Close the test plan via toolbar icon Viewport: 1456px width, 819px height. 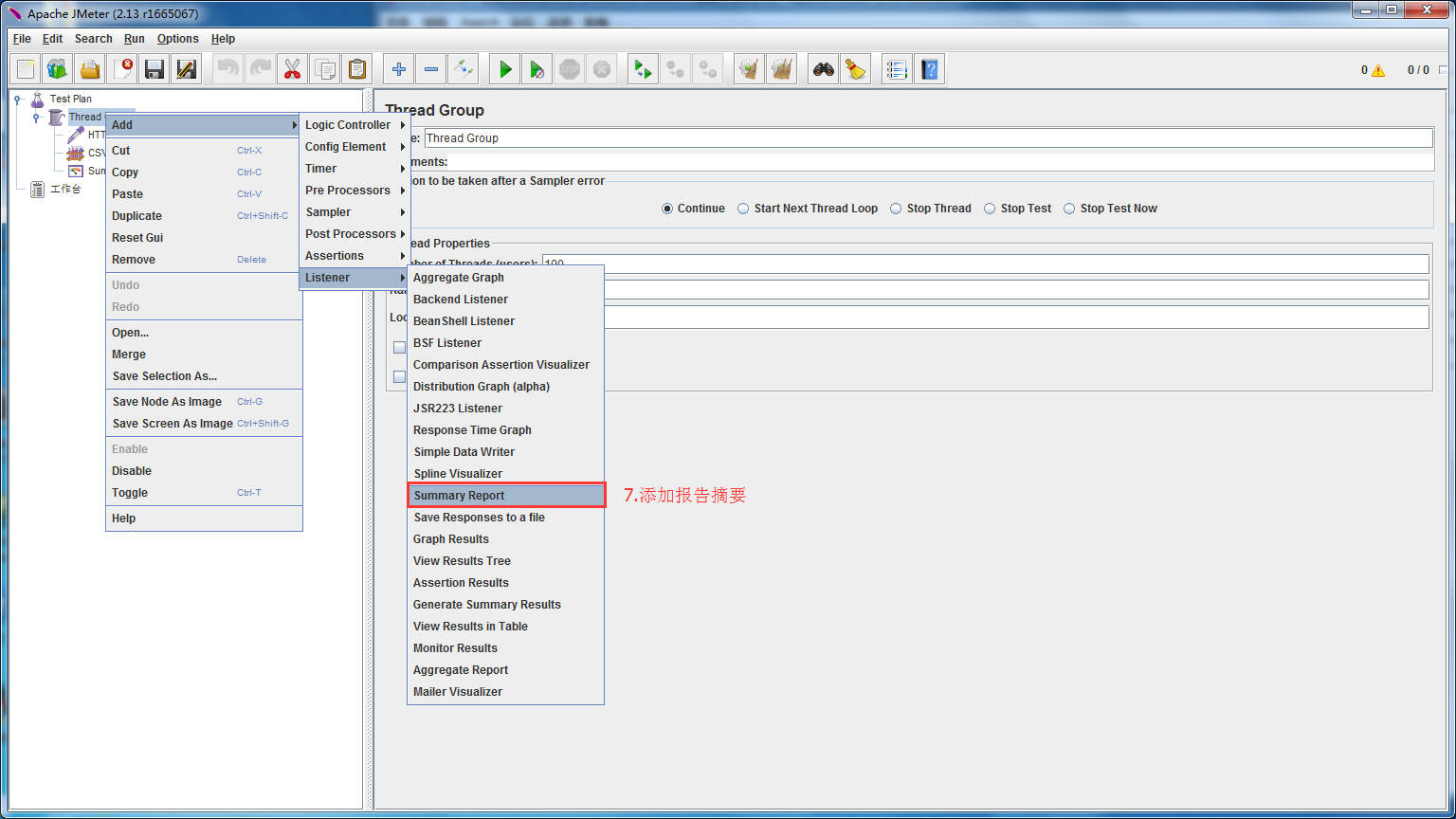[123, 69]
